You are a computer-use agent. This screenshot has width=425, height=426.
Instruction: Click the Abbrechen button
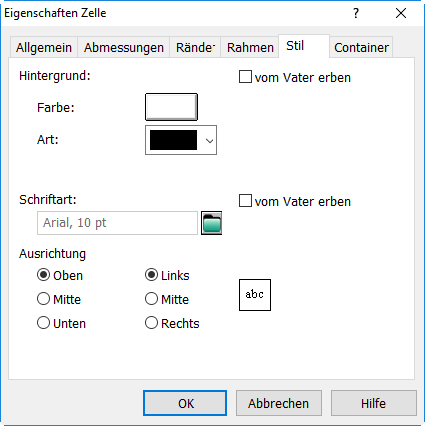[x=279, y=403]
